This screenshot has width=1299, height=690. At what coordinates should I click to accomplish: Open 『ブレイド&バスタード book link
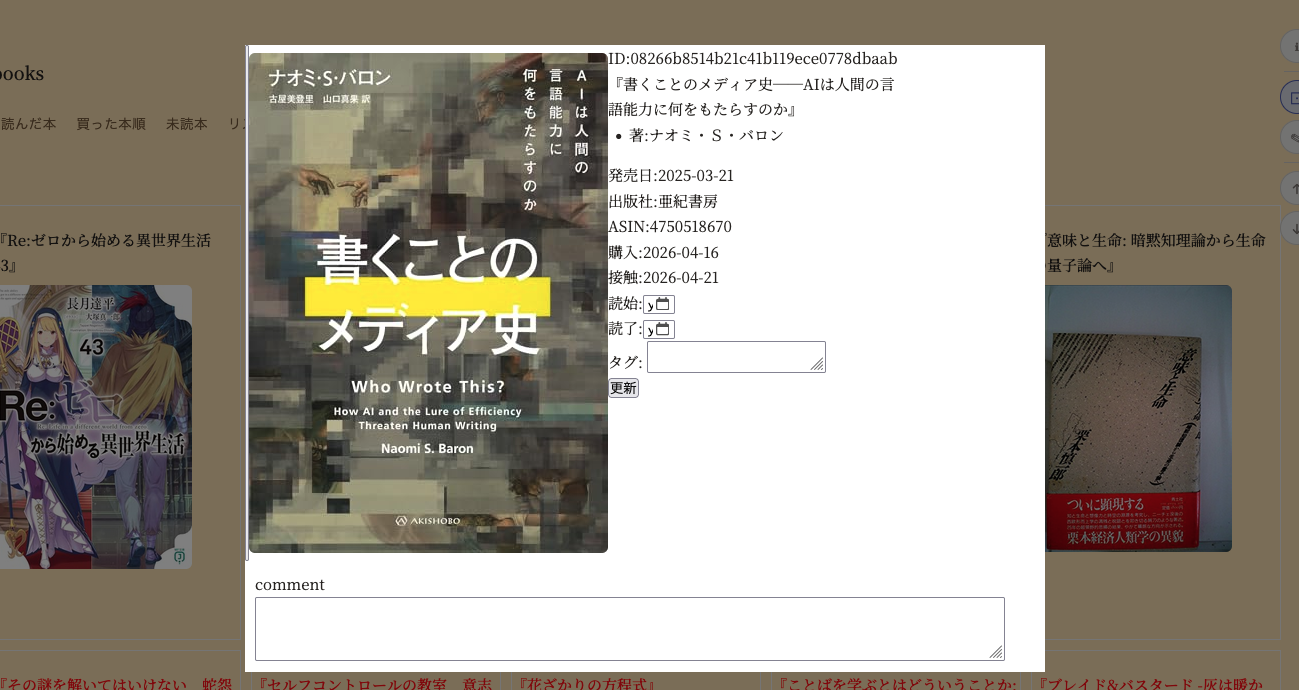1151,684
